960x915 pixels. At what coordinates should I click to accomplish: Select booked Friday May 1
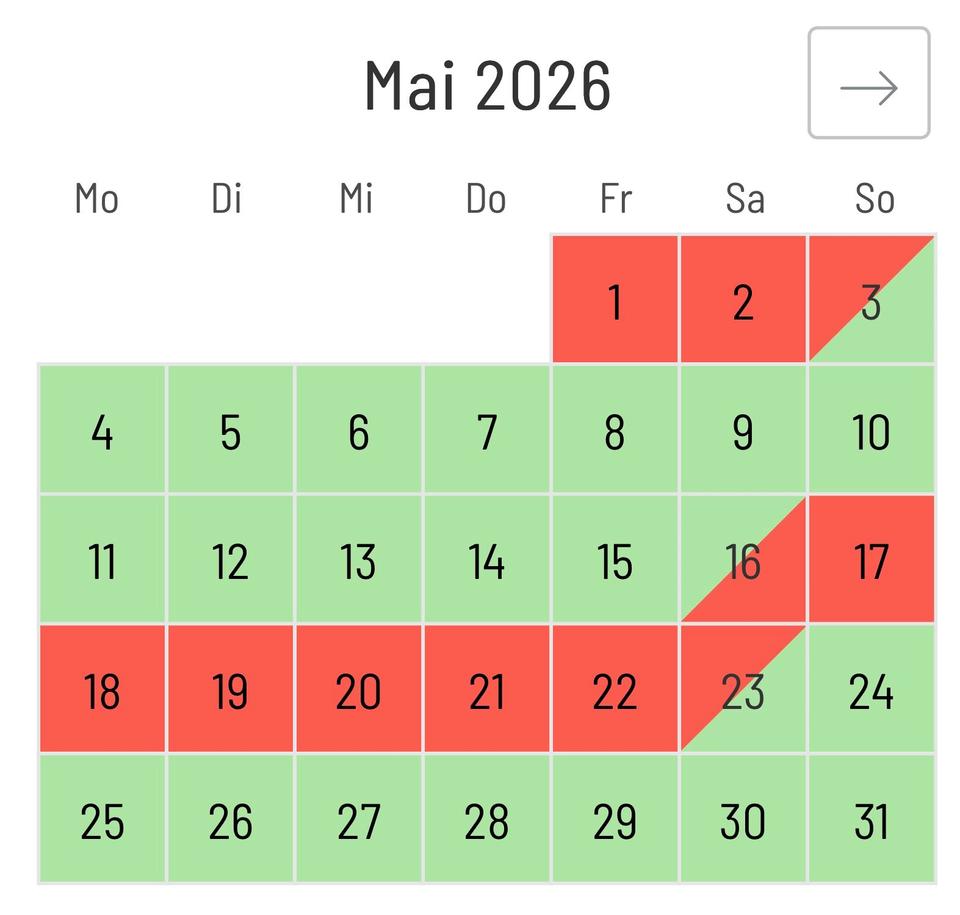point(615,299)
